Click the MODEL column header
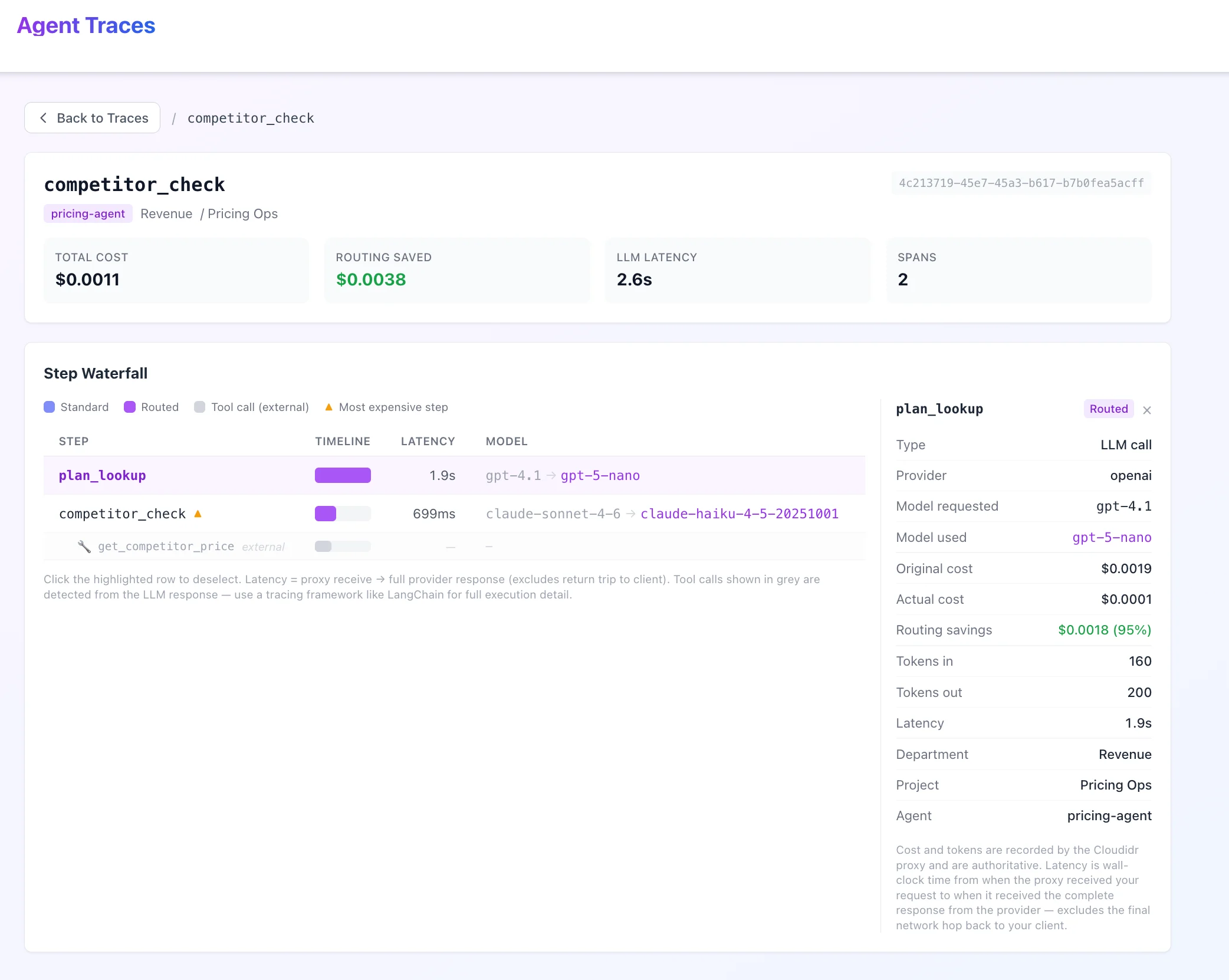1229x980 pixels. (507, 441)
